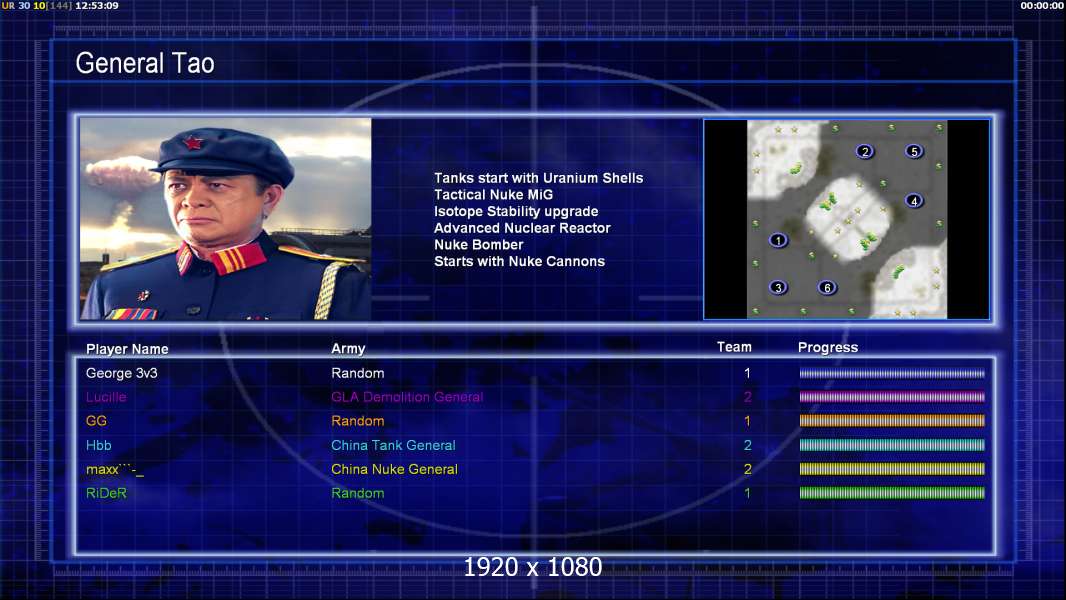
Task: Click start position 2 on the minimap
Action: coord(865,151)
